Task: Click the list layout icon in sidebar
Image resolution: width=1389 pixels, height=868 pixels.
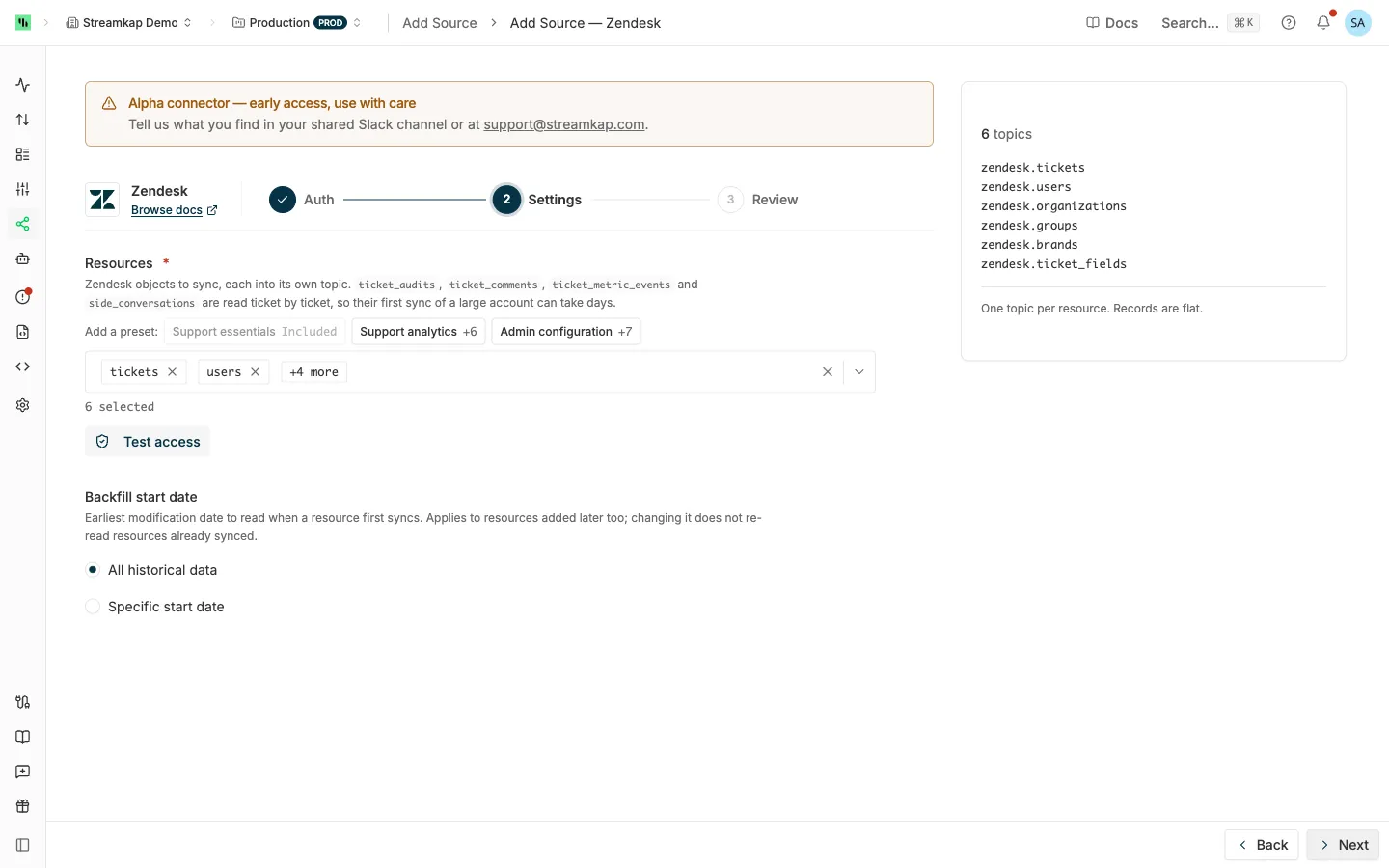Action: tap(23, 154)
